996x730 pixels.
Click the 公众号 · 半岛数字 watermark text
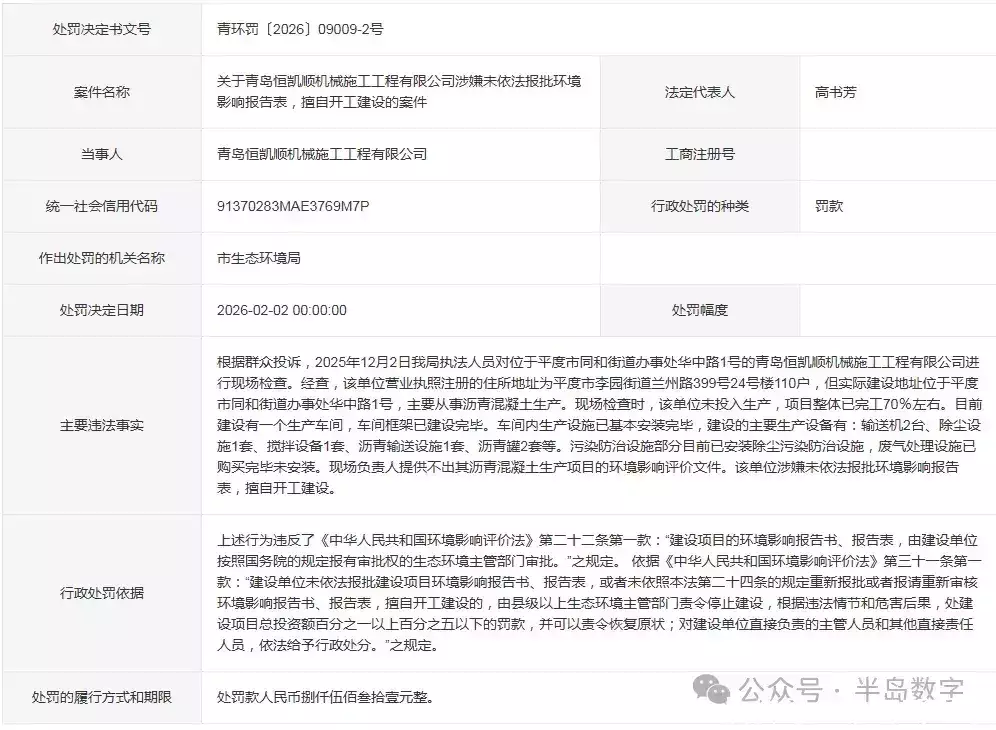pos(852,689)
